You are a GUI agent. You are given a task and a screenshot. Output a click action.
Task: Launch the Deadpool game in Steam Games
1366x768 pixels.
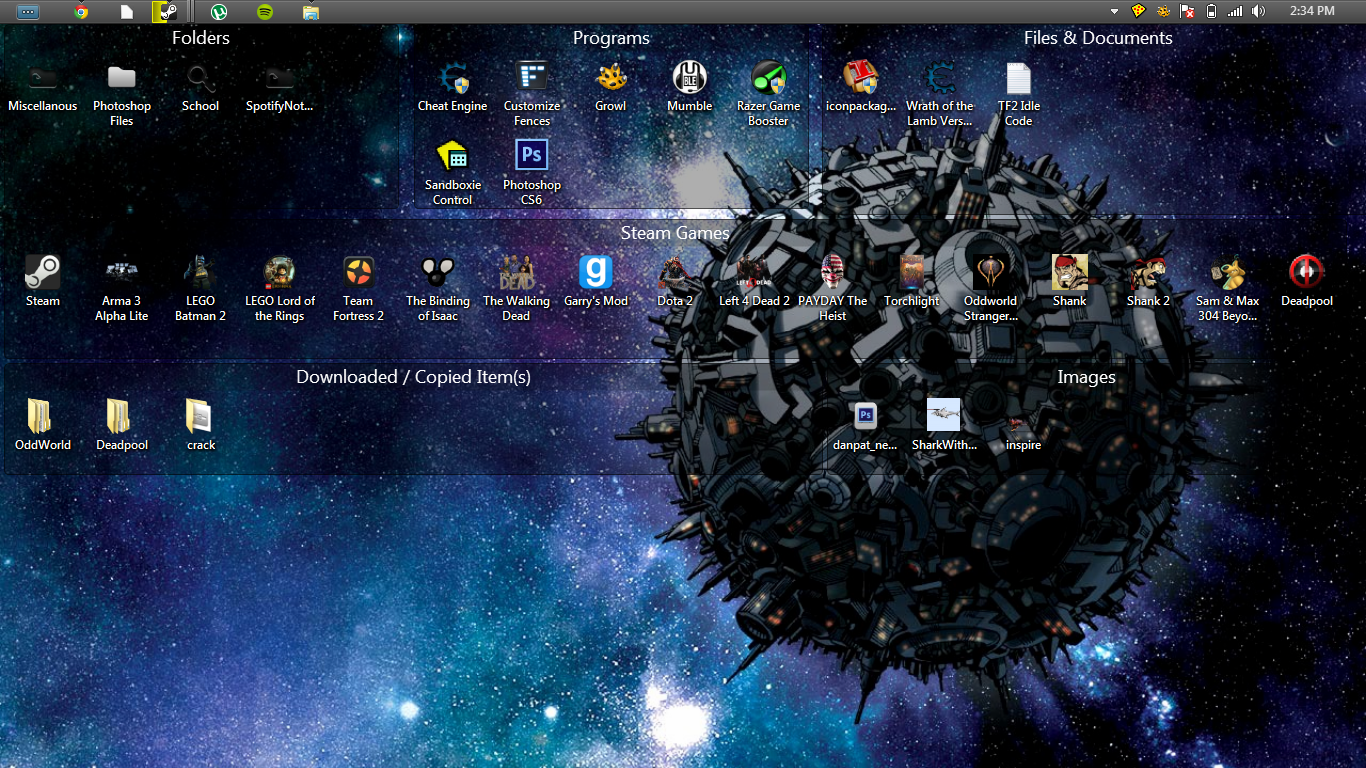click(x=1306, y=274)
